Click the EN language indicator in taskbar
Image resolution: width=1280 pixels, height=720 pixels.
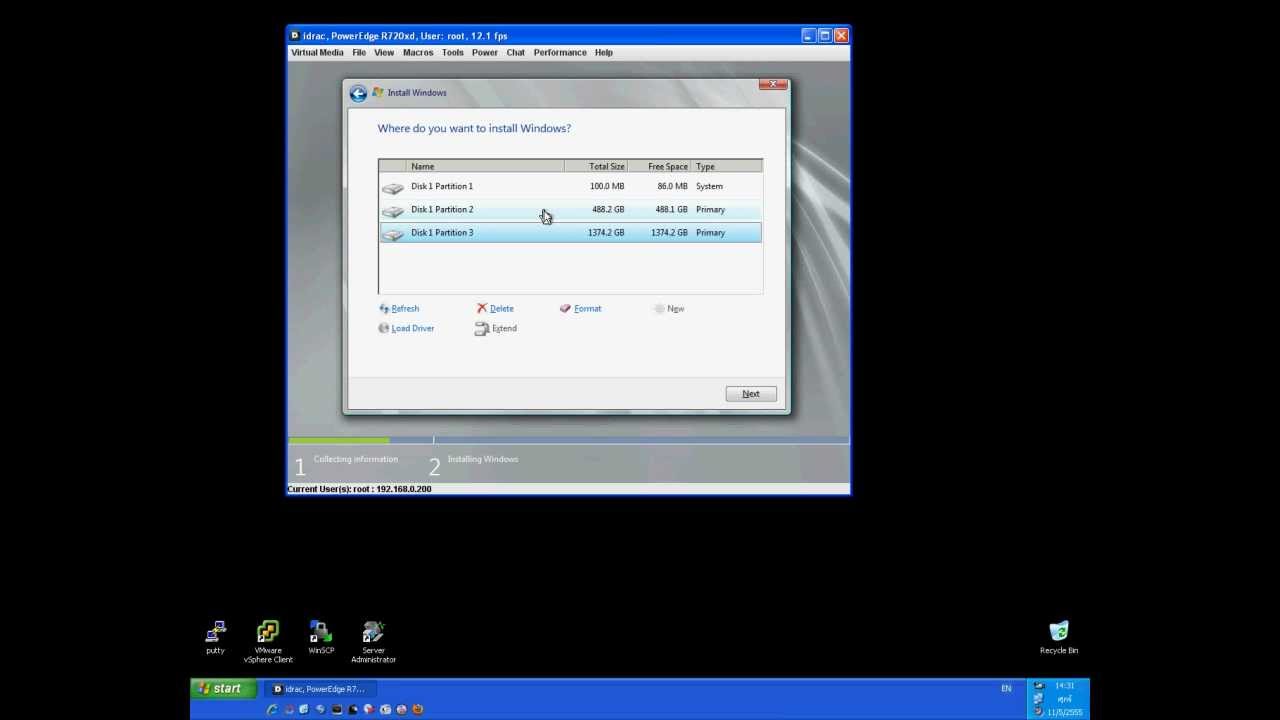click(1006, 688)
